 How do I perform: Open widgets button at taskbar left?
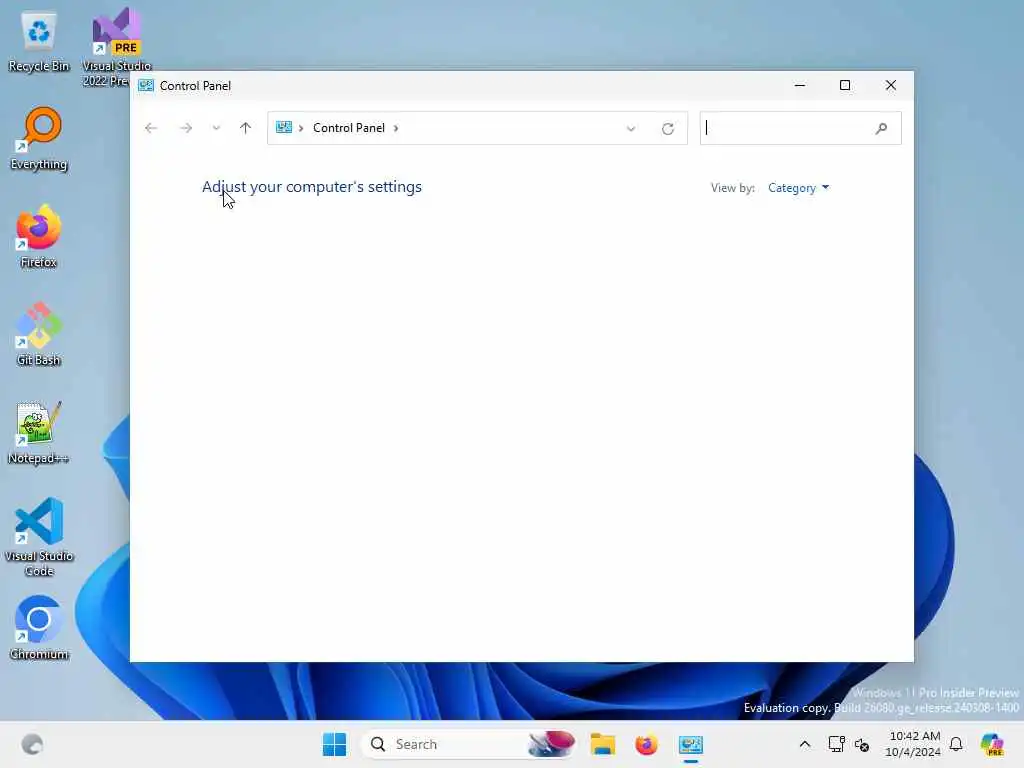pyautogui.click(x=32, y=744)
